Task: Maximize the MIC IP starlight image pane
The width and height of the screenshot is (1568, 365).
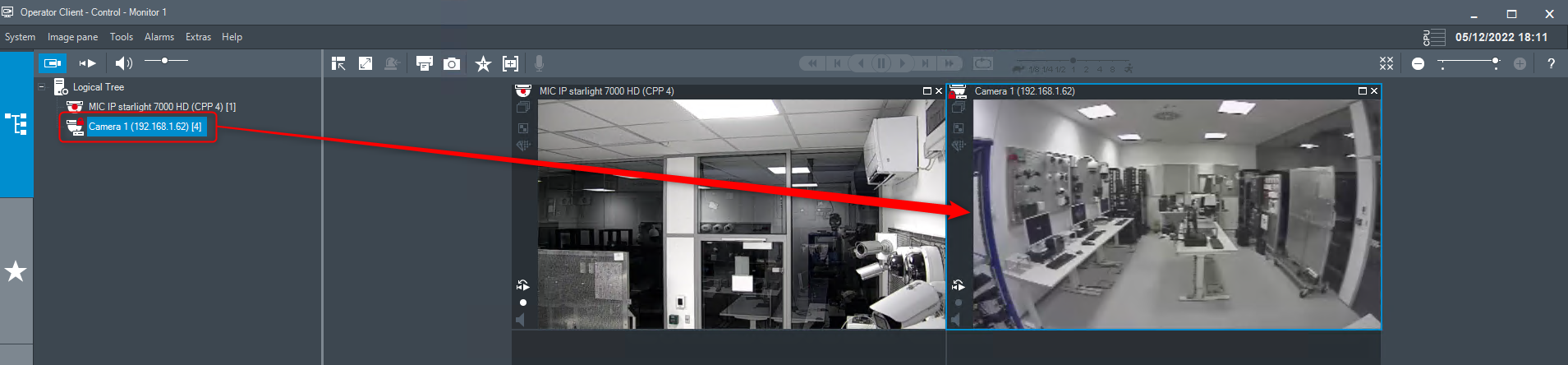Action: click(927, 91)
